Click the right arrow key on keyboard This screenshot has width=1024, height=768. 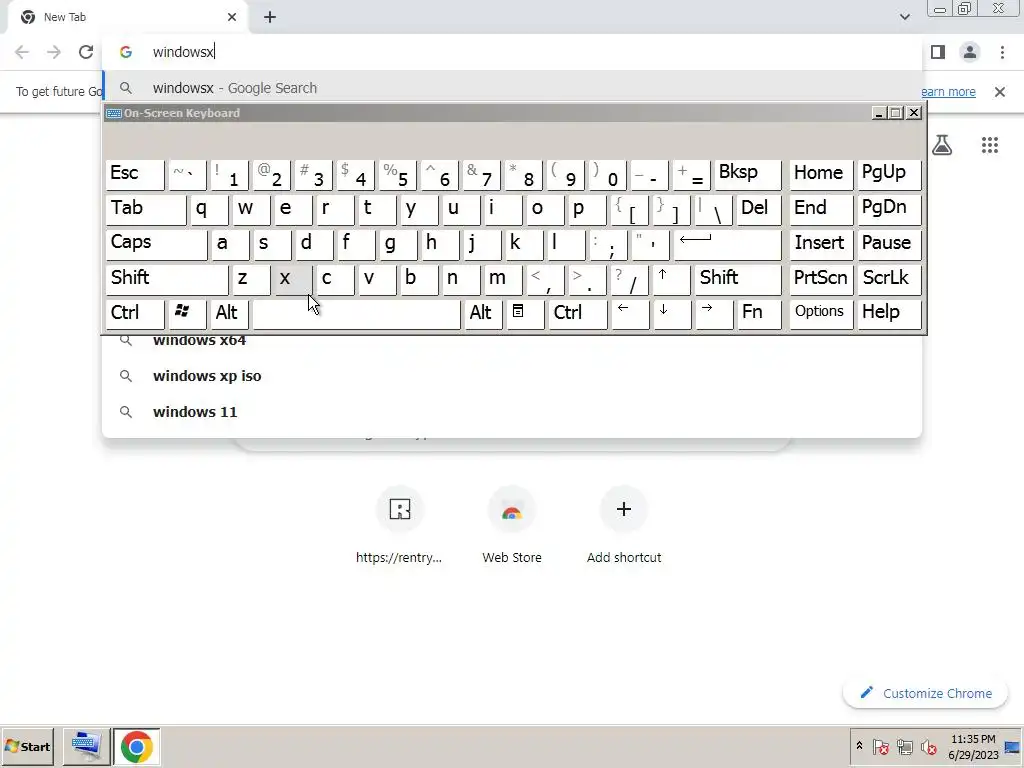point(713,314)
